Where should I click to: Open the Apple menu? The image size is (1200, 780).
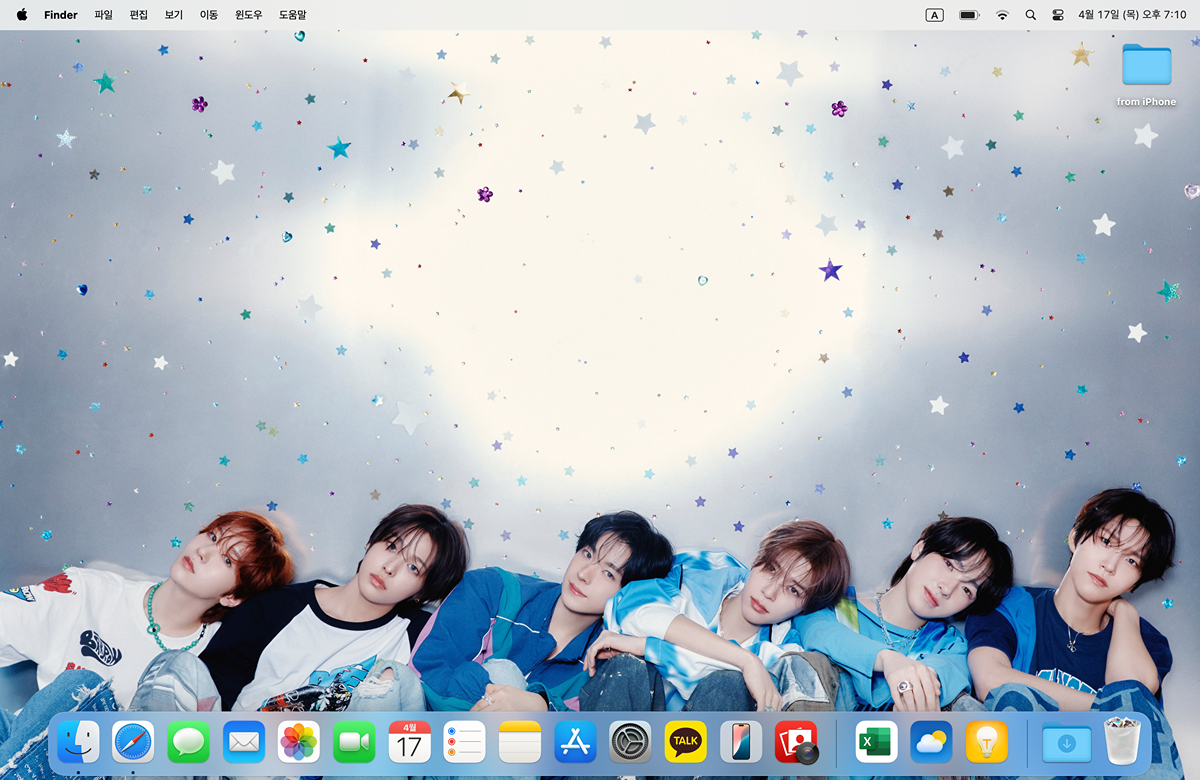coord(22,15)
